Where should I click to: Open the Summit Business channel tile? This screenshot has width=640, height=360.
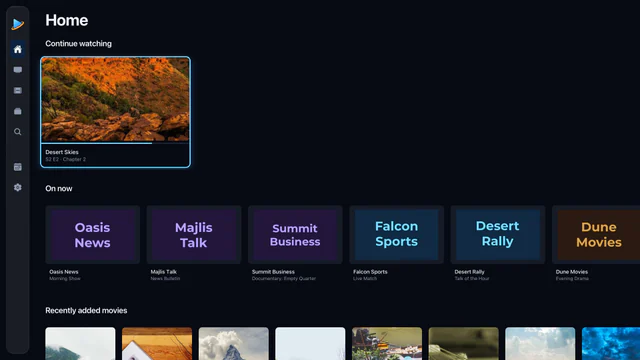(295, 235)
